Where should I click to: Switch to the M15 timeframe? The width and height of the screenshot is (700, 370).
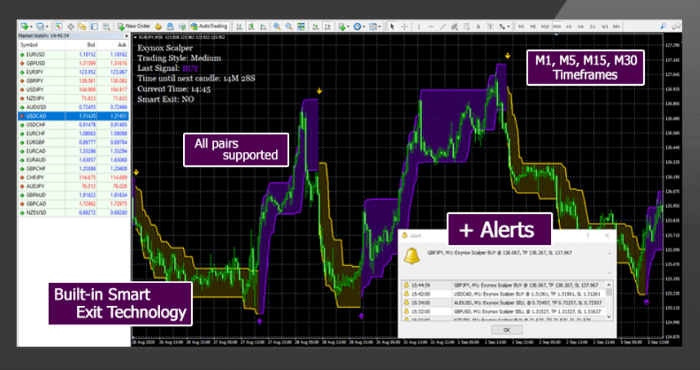click(x=545, y=26)
